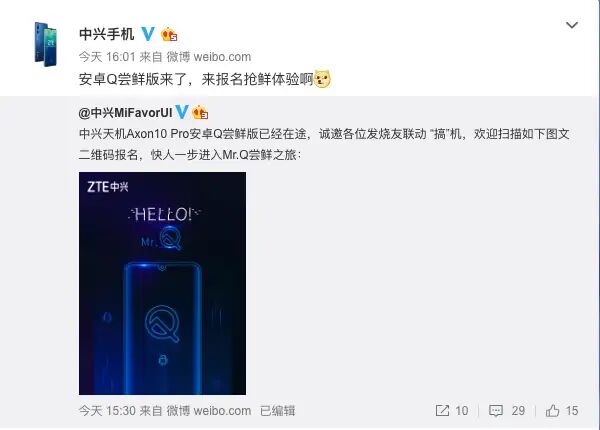The image size is (600, 430).
Task: Click the comment count 29
Action: pyautogui.click(x=518, y=411)
